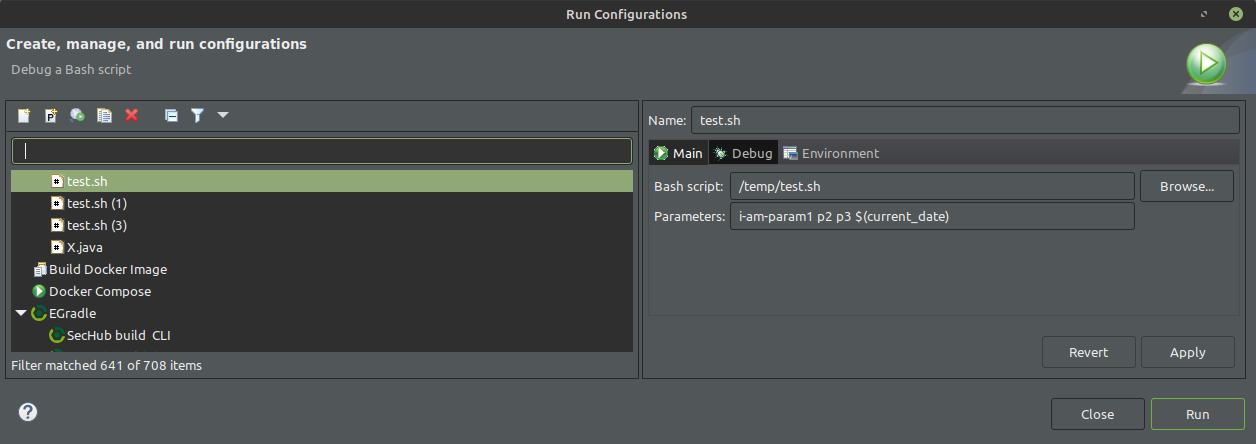1256x444 pixels.
Task: Click the Revert button
Action: 1088,352
